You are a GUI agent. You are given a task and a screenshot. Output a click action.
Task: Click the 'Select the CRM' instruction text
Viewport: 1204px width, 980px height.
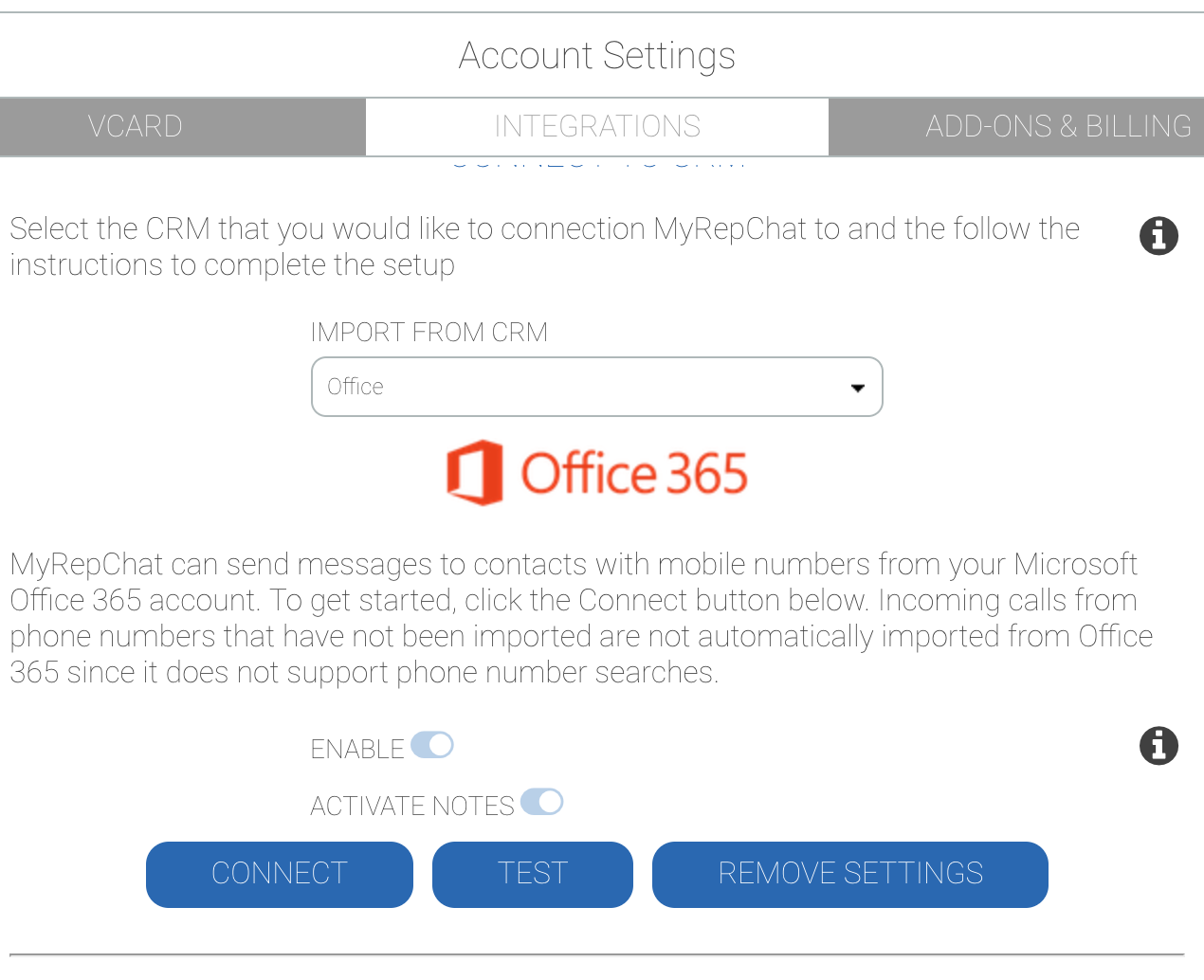[544, 246]
